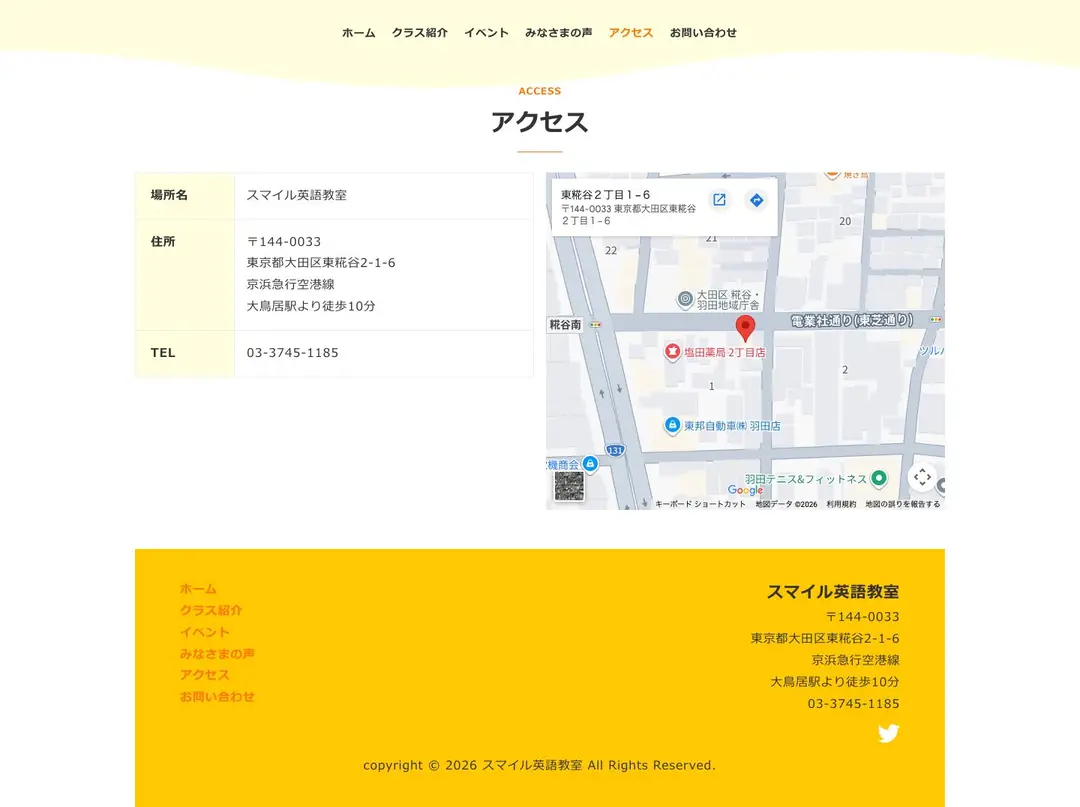This screenshot has width=1080, height=807.
Task: Open the 利用規約 map link
Action: click(x=841, y=504)
